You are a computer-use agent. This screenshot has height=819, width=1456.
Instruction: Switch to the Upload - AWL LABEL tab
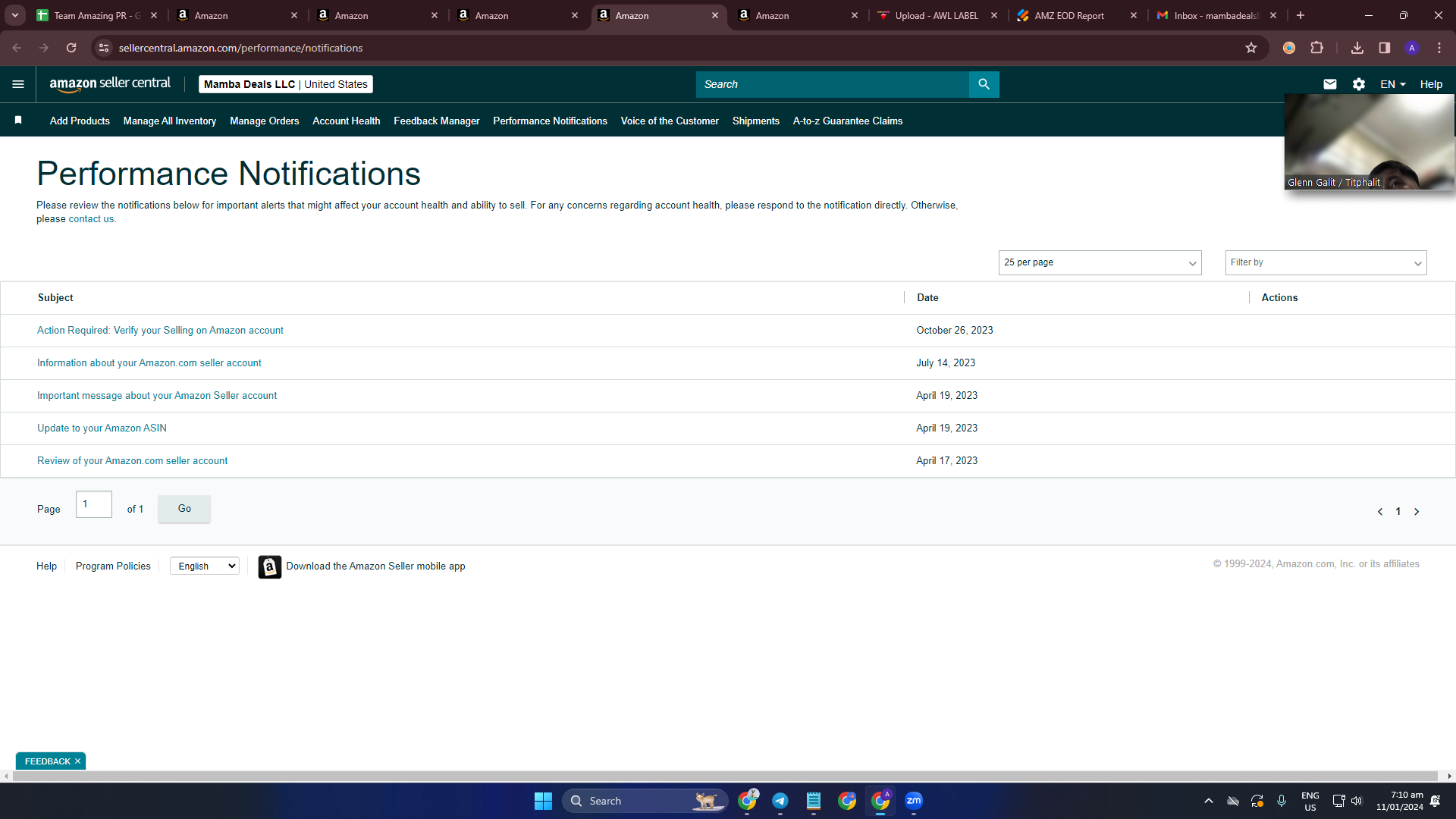click(938, 15)
